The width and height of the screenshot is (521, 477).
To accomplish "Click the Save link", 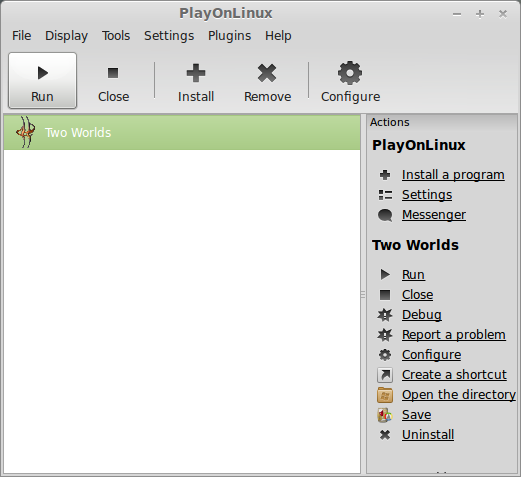I will [416, 415].
